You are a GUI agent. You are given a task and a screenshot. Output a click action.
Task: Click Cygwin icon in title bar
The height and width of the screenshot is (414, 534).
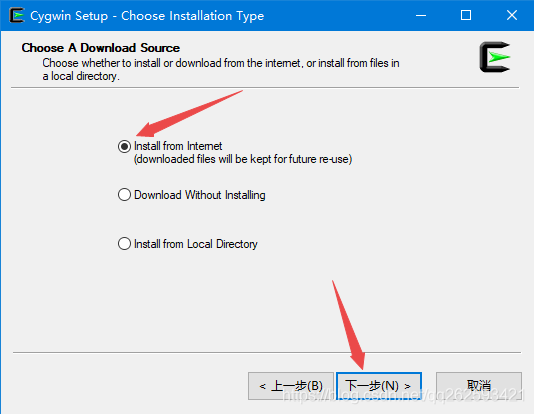pos(17,15)
